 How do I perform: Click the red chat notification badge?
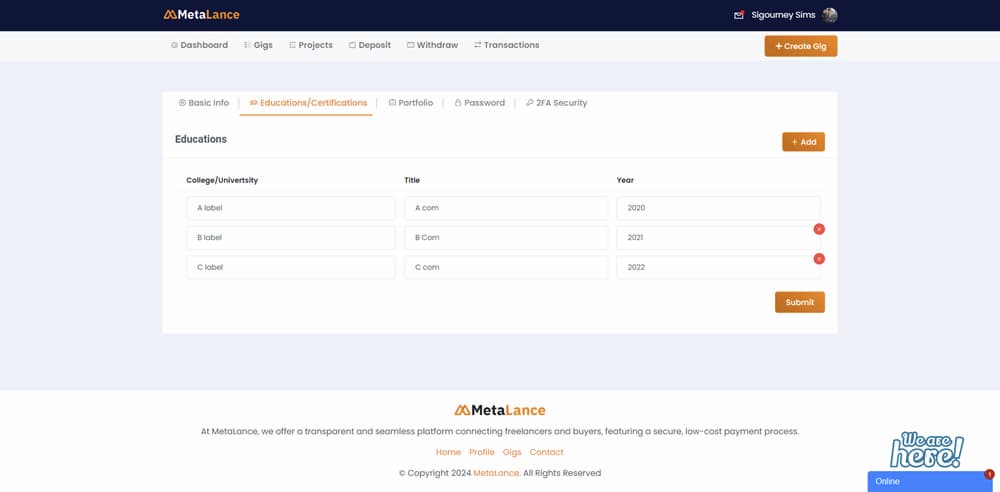pyautogui.click(x=989, y=474)
